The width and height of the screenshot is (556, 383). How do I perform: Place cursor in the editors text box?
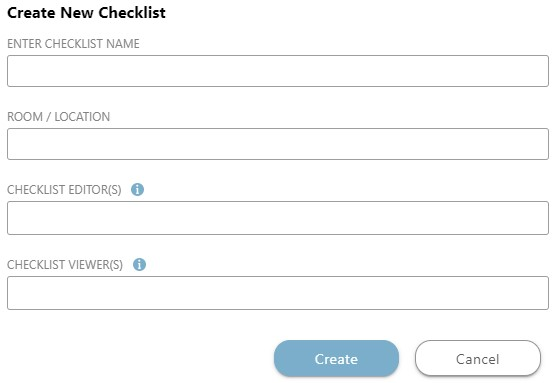278,218
